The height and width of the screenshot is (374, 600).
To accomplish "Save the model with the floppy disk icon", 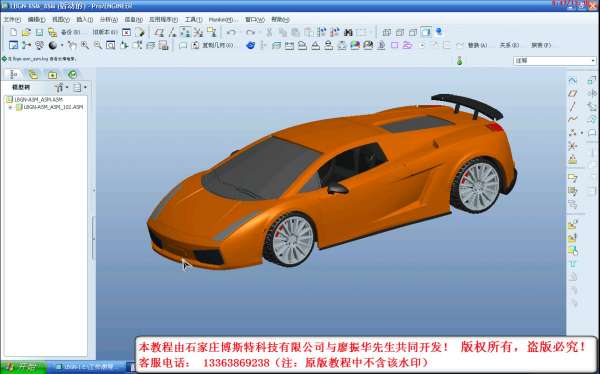I will point(39,32).
